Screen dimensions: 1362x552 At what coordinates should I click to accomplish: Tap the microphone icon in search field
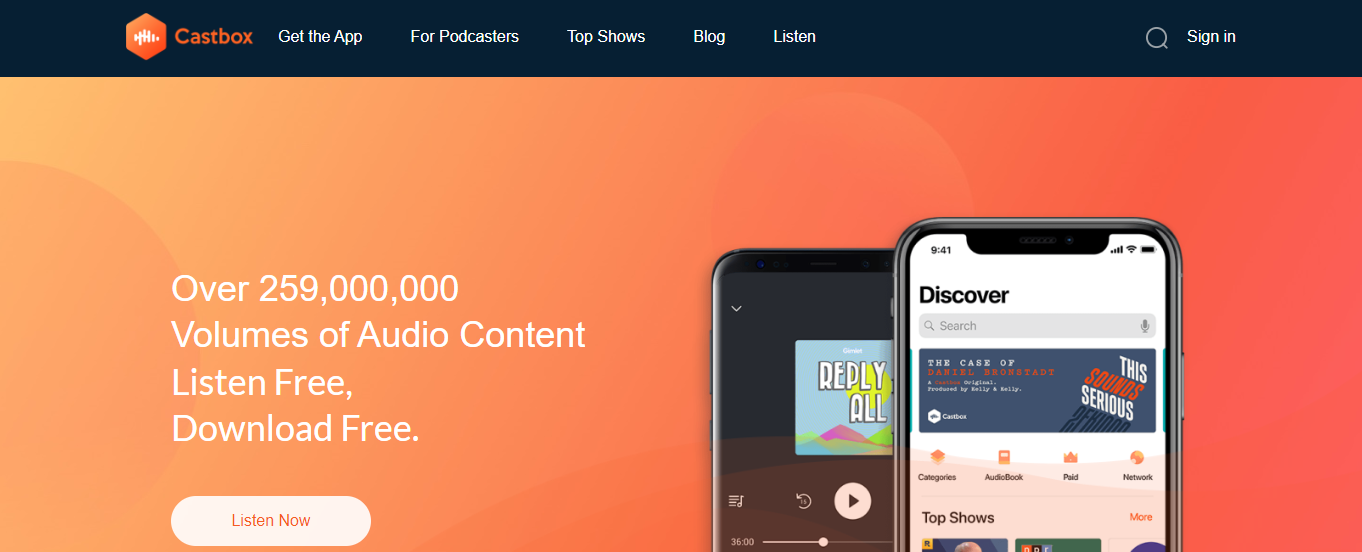tap(1145, 326)
